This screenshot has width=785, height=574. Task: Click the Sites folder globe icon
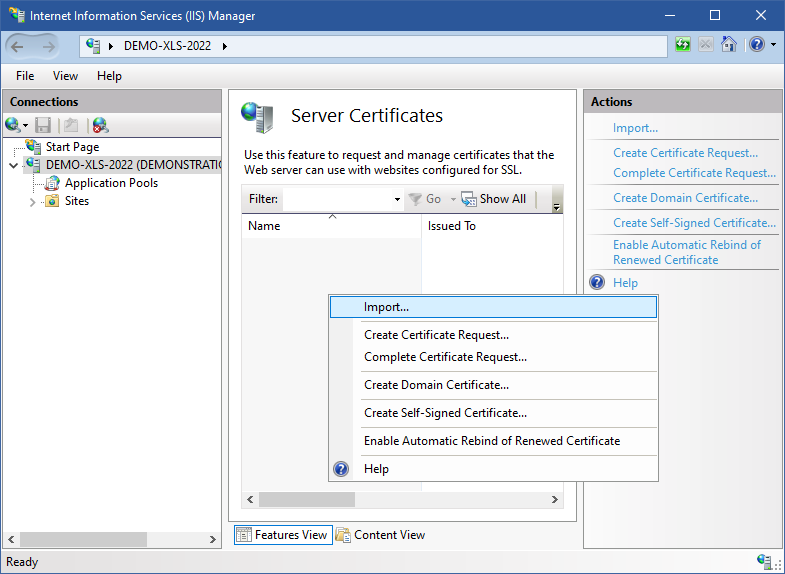(52, 201)
